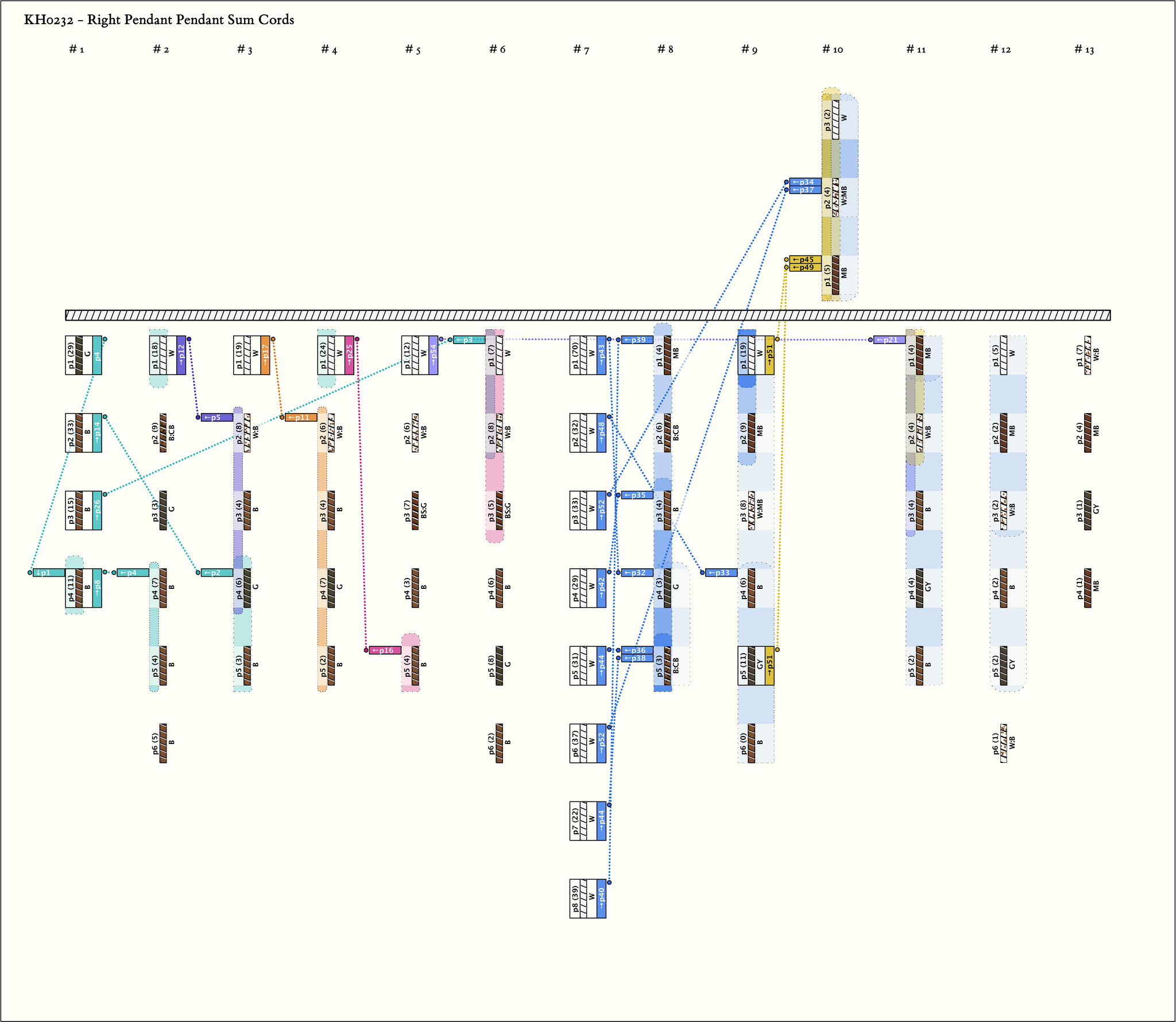Image resolution: width=1176 pixels, height=1022 pixels.
Task: Click the pink →p25 arrow label
Action: (x=349, y=355)
